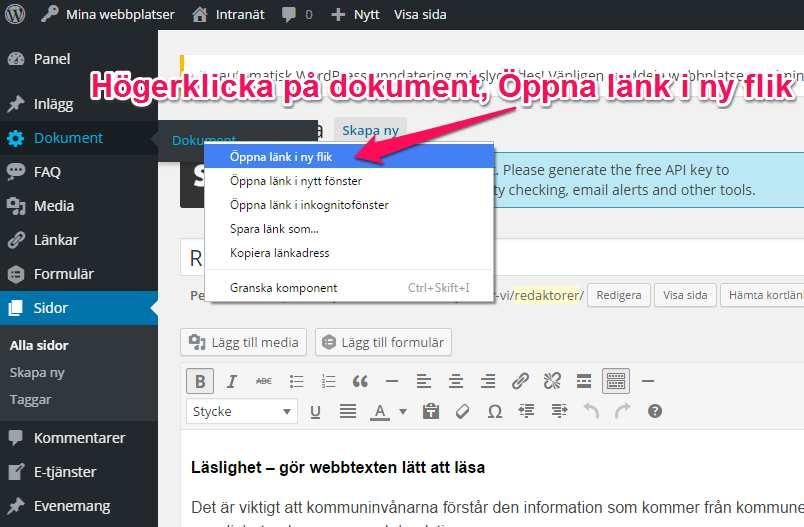Open Mina webbplatser in admin bar
This screenshot has width=804, height=527.
tap(108, 14)
